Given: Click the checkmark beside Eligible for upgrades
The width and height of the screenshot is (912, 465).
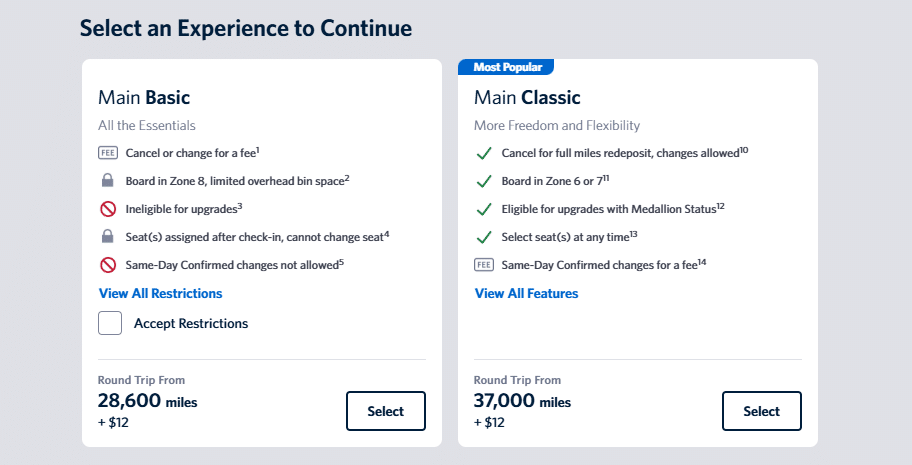Looking at the screenshot, I should 483,209.
